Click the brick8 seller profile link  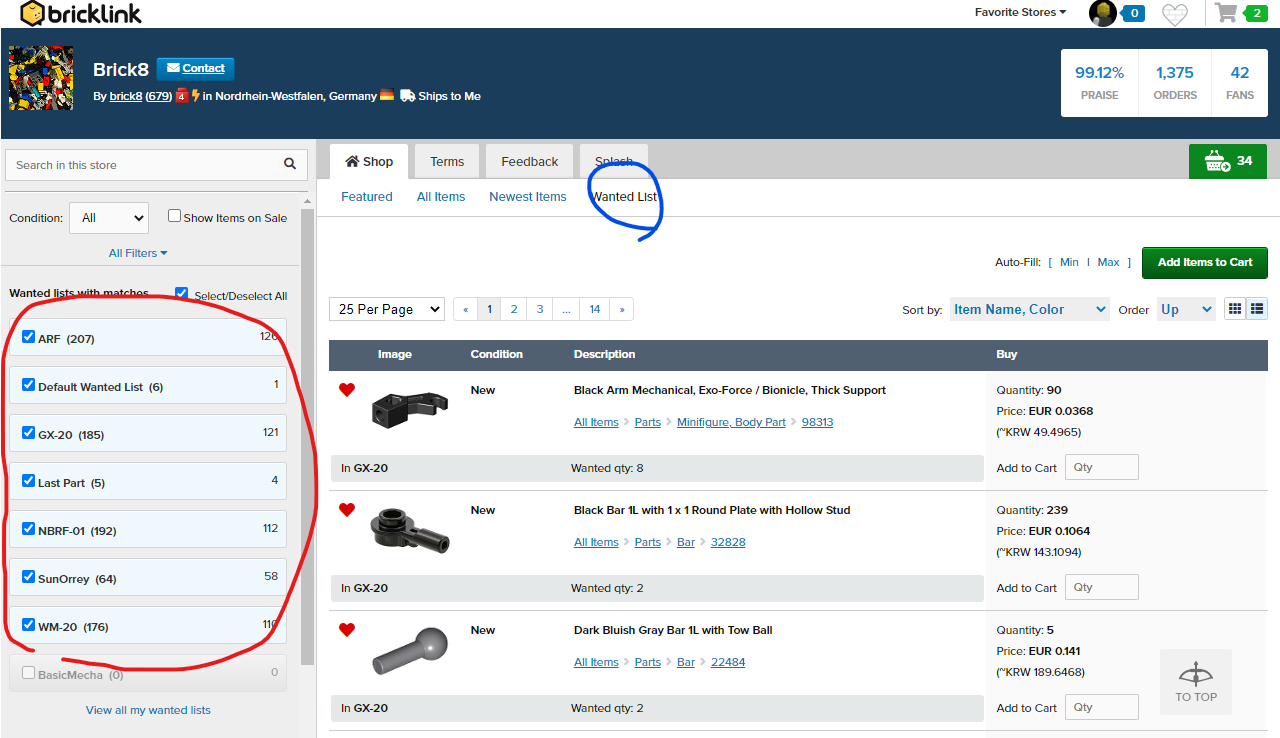click(126, 96)
